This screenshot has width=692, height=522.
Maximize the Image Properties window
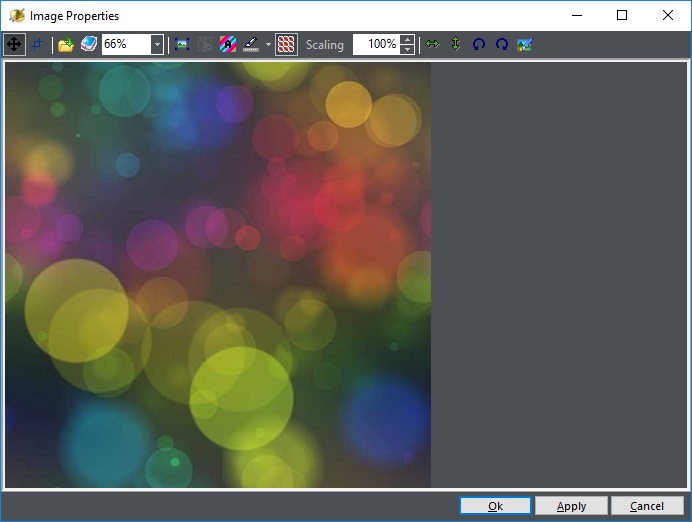(622, 15)
